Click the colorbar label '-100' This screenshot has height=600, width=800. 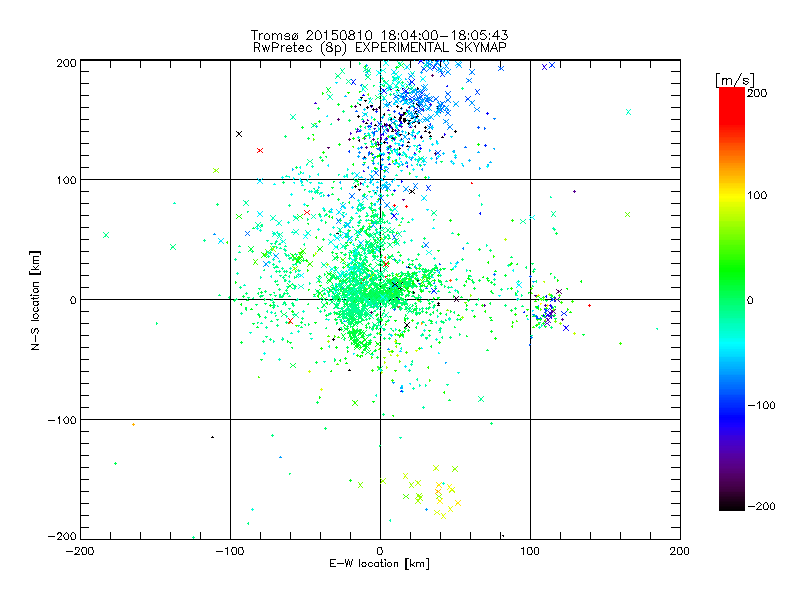761,405
